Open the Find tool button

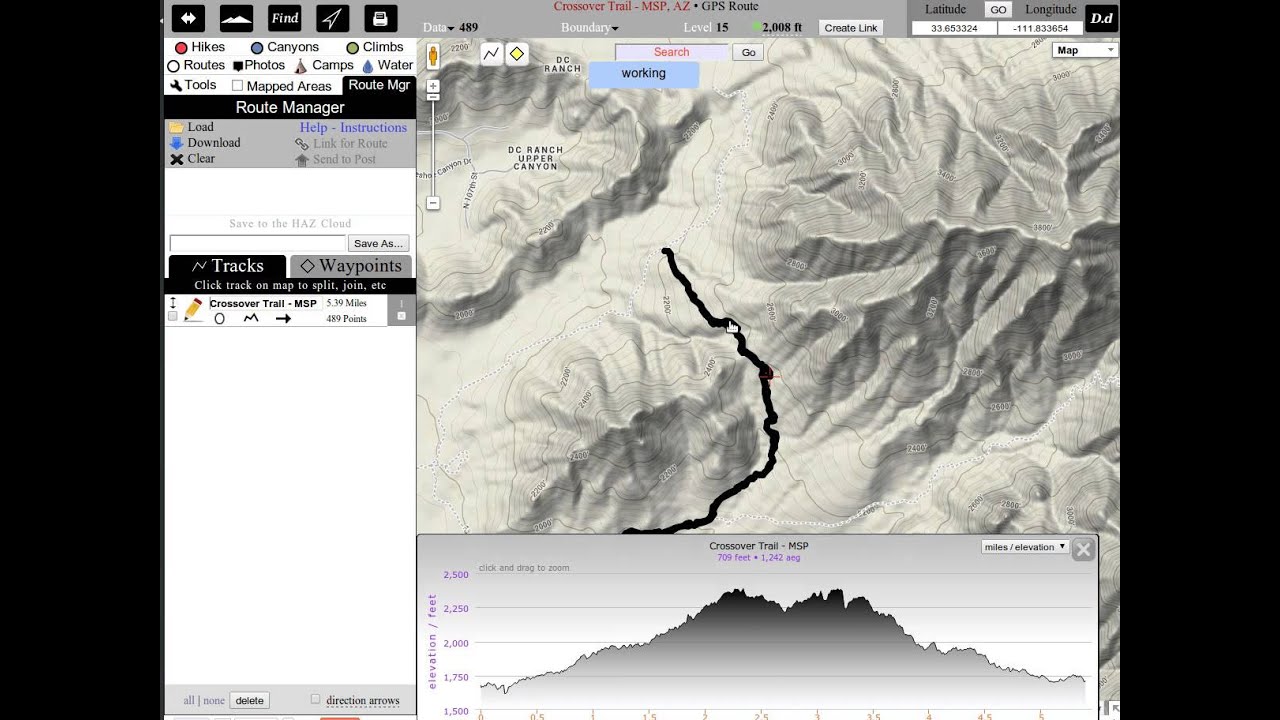pyautogui.click(x=285, y=18)
